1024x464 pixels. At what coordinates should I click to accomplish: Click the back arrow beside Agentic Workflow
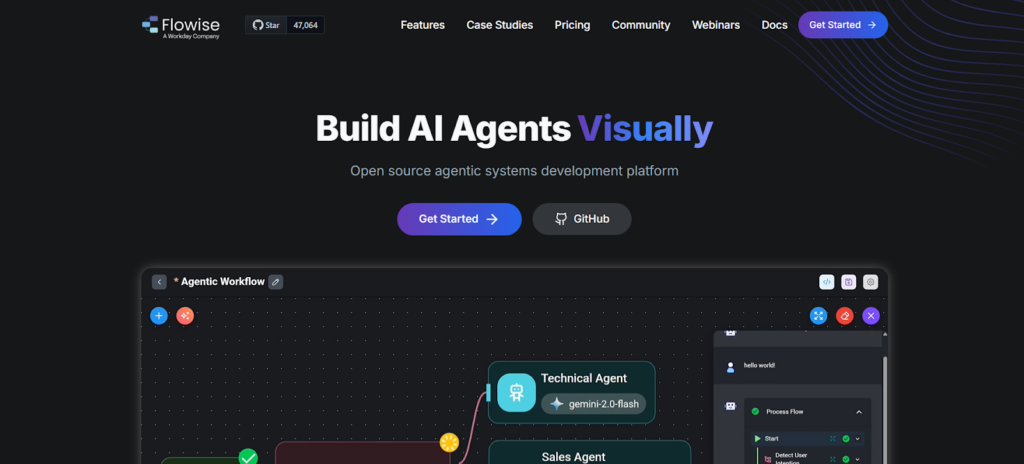pos(159,282)
